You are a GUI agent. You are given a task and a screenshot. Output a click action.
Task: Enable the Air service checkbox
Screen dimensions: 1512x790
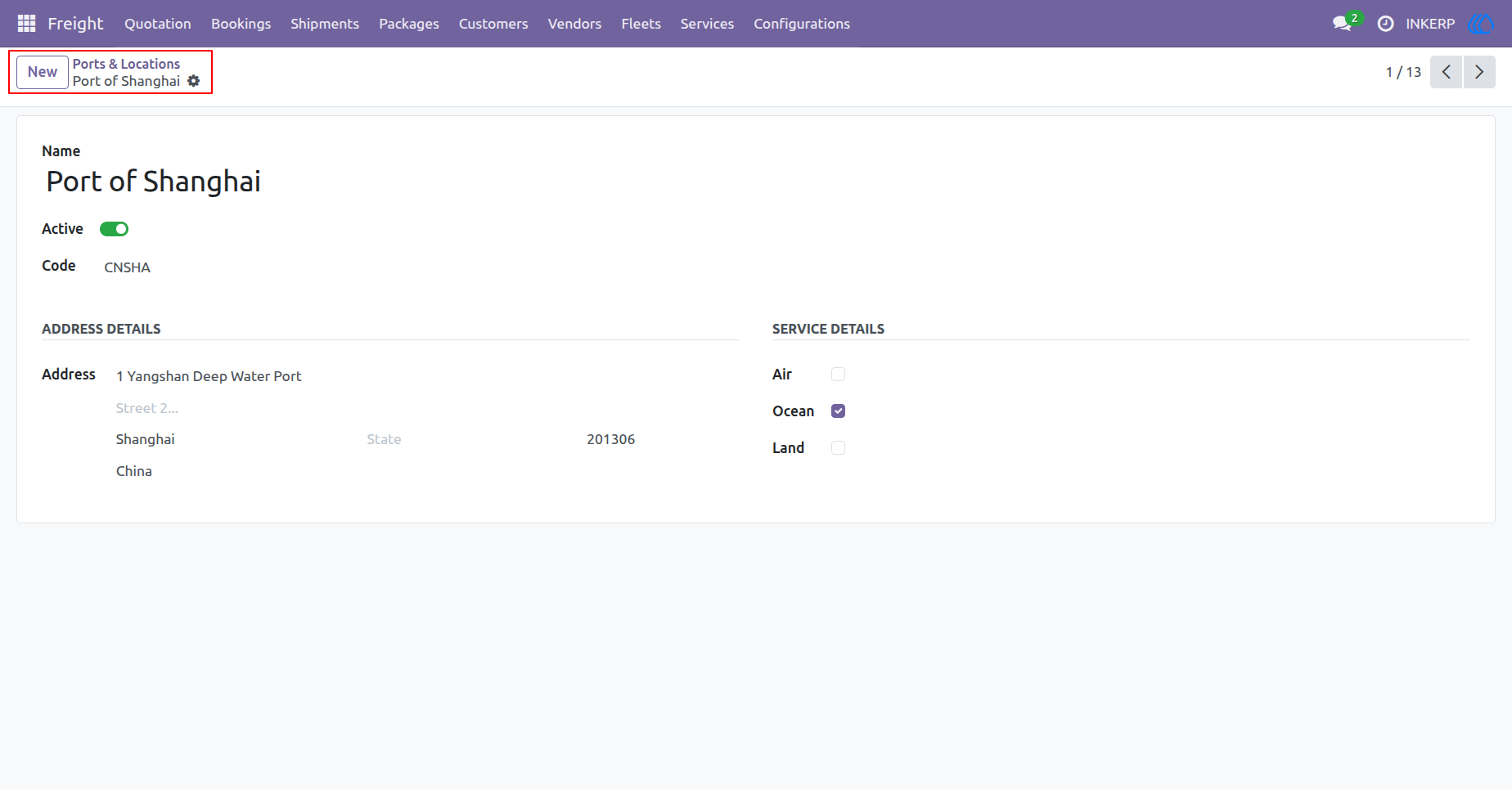point(838,375)
